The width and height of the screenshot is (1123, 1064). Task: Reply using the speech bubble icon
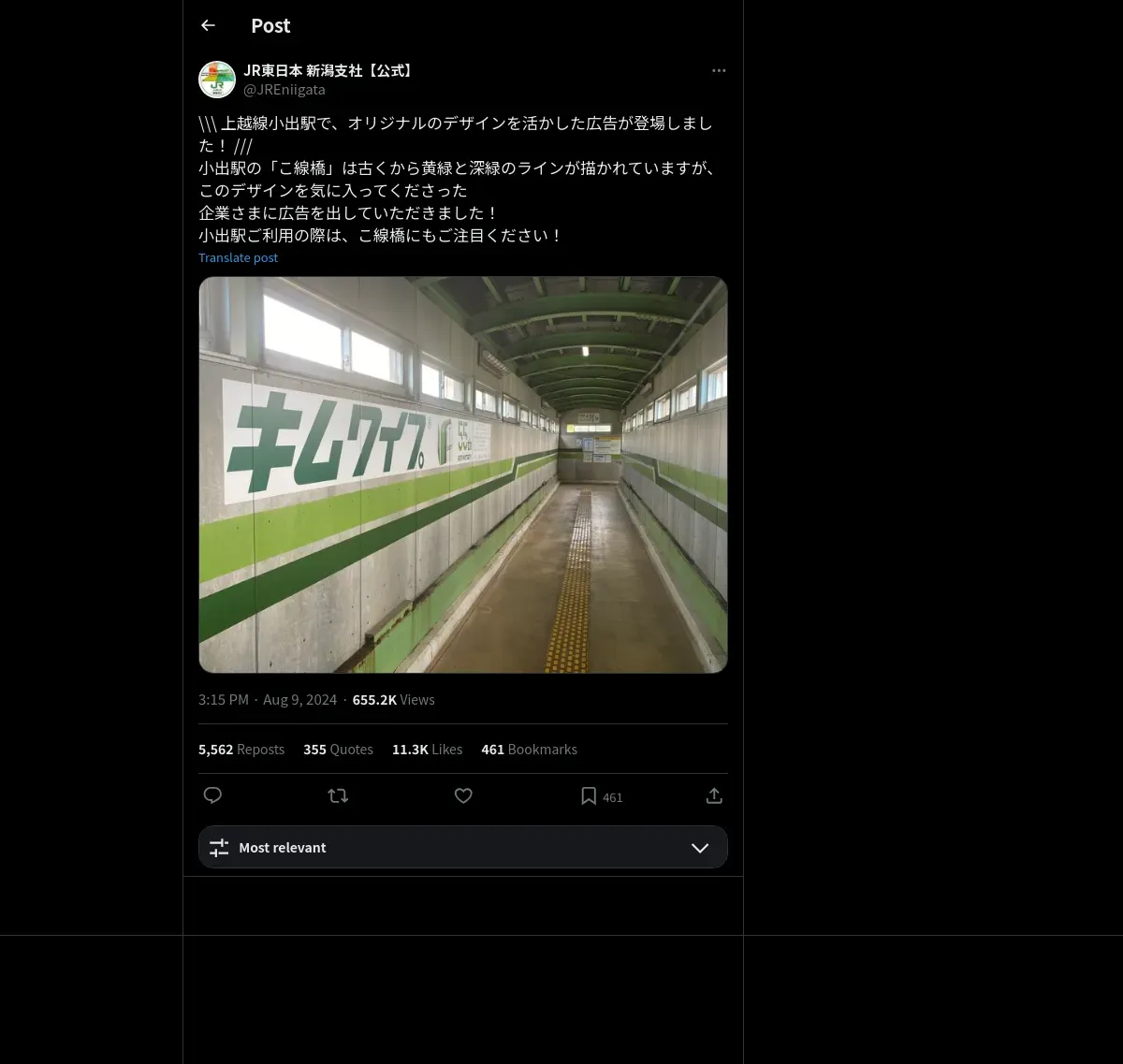click(212, 795)
